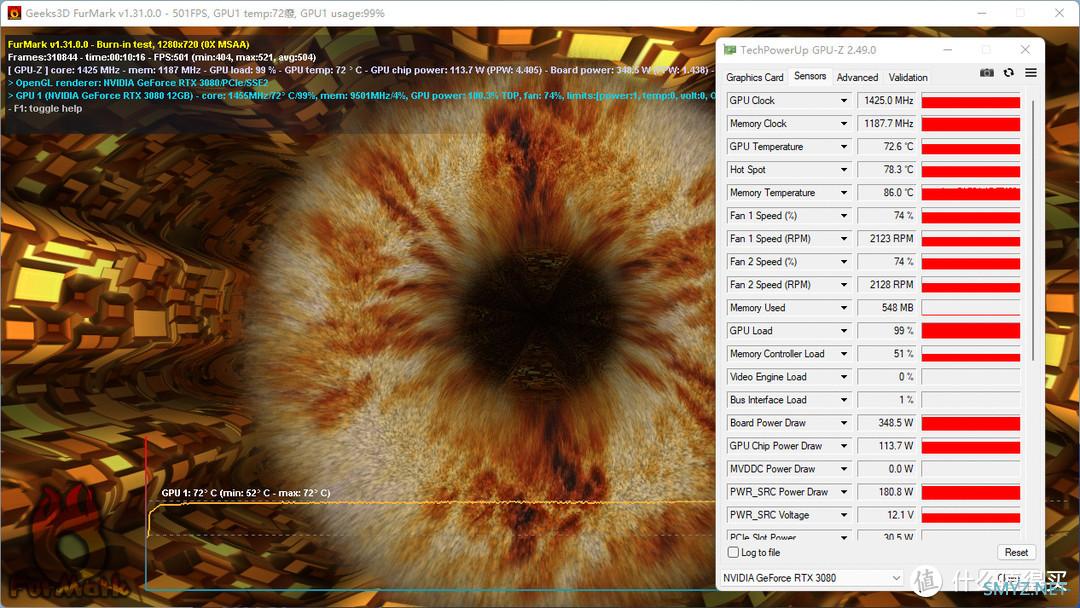The image size is (1080, 608).
Task: Open the Memory Used sensor dropdown
Action: pyautogui.click(x=844, y=308)
